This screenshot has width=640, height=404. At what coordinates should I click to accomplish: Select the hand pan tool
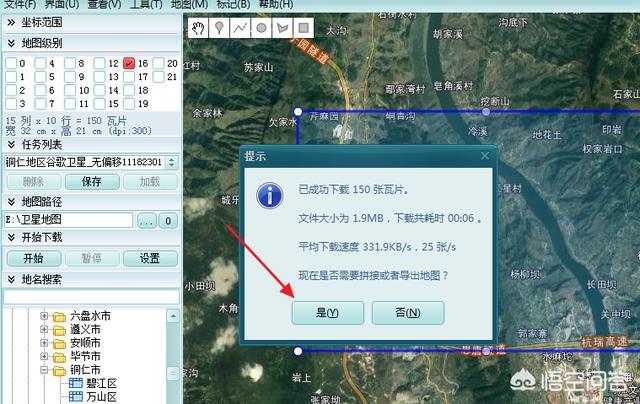198,27
